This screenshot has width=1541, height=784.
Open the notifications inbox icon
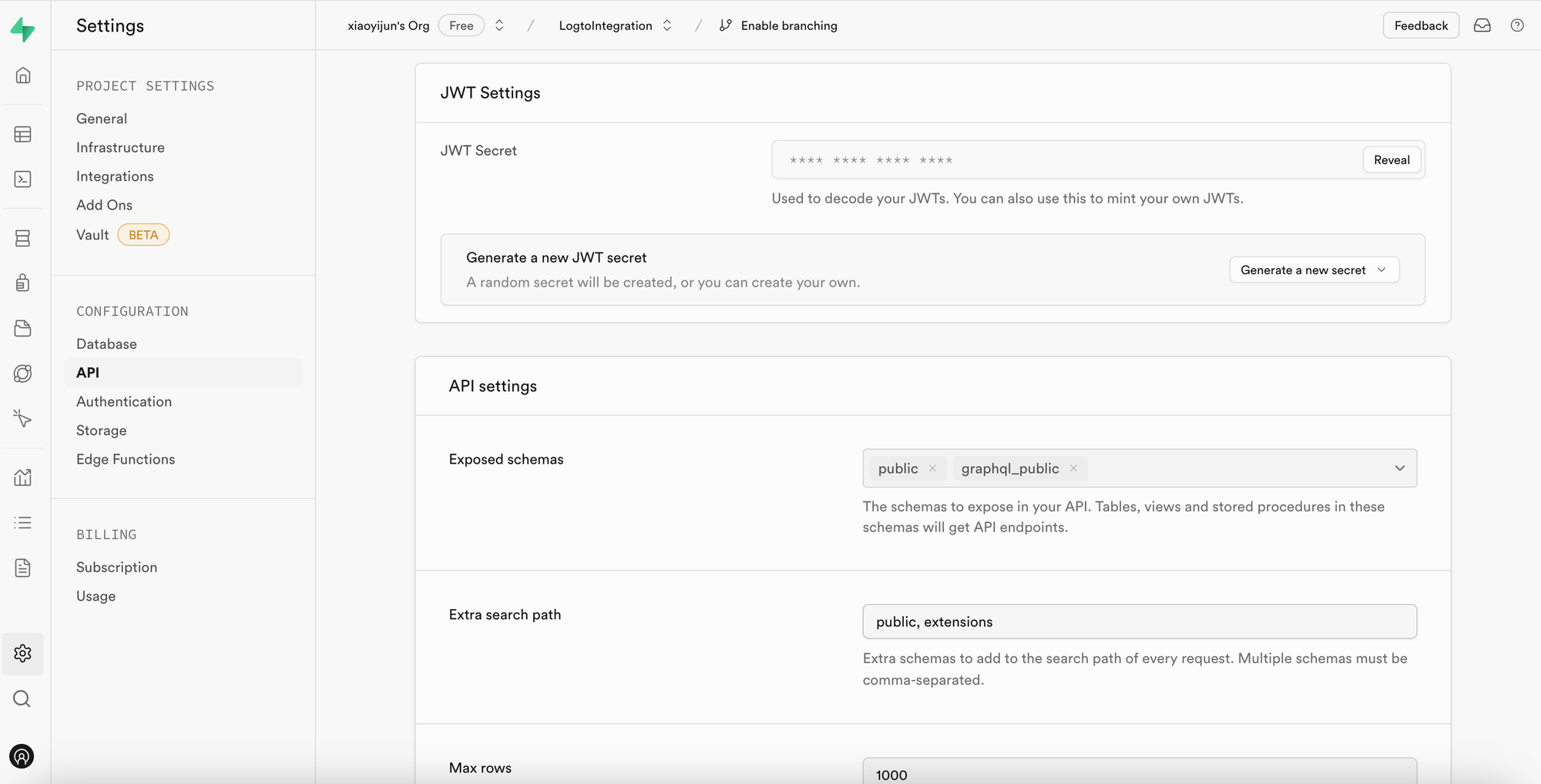[x=1482, y=25]
